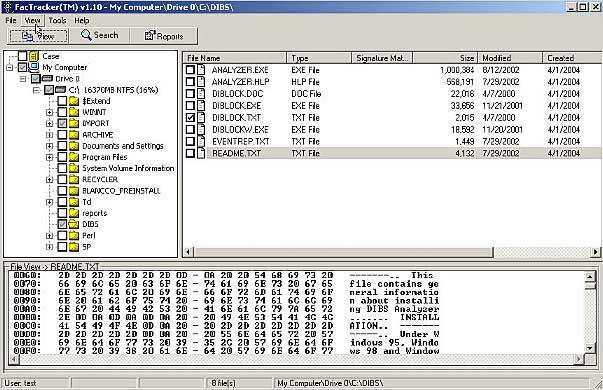The image size is (603, 390).
Task: Check the DIBLOCKW.EXE file checkbox
Action: (x=190, y=129)
